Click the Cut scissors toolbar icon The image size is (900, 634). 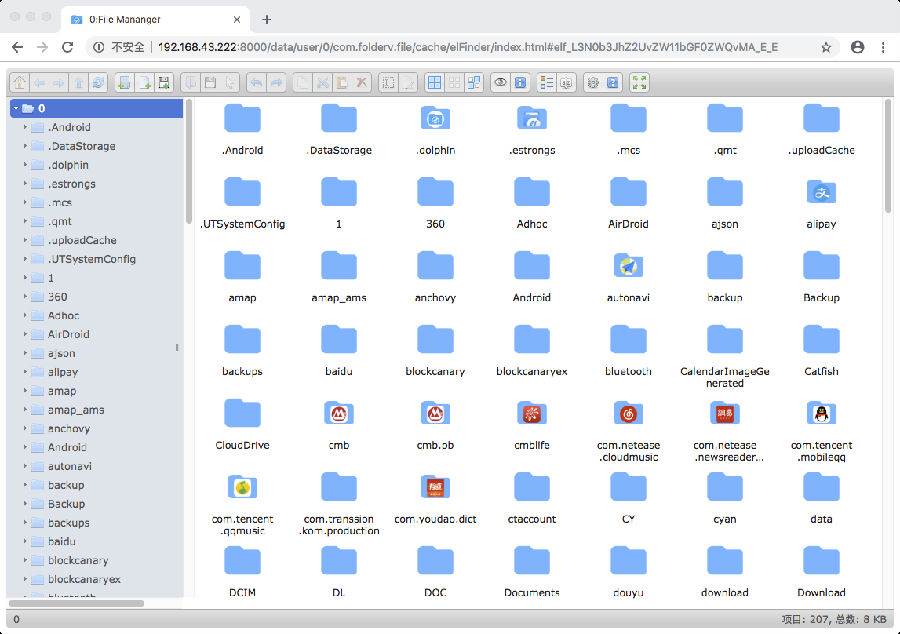click(322, 83)
